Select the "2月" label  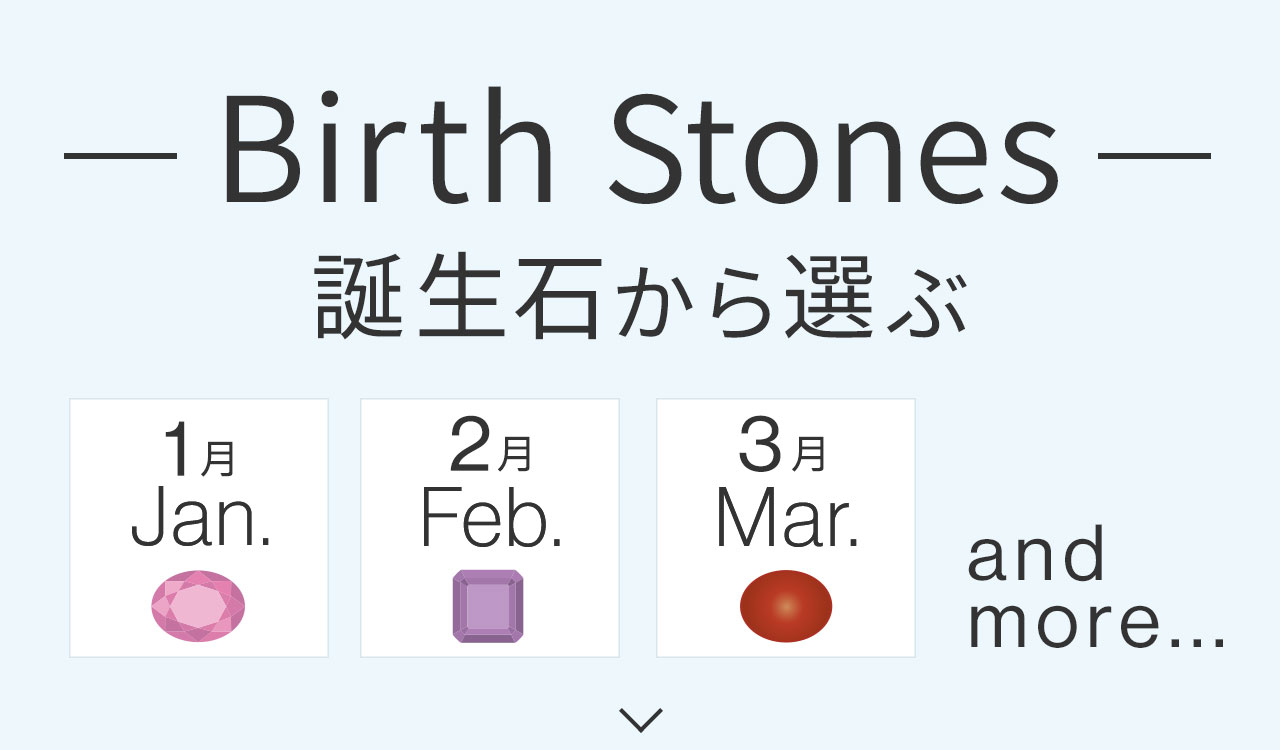(489, 451)
